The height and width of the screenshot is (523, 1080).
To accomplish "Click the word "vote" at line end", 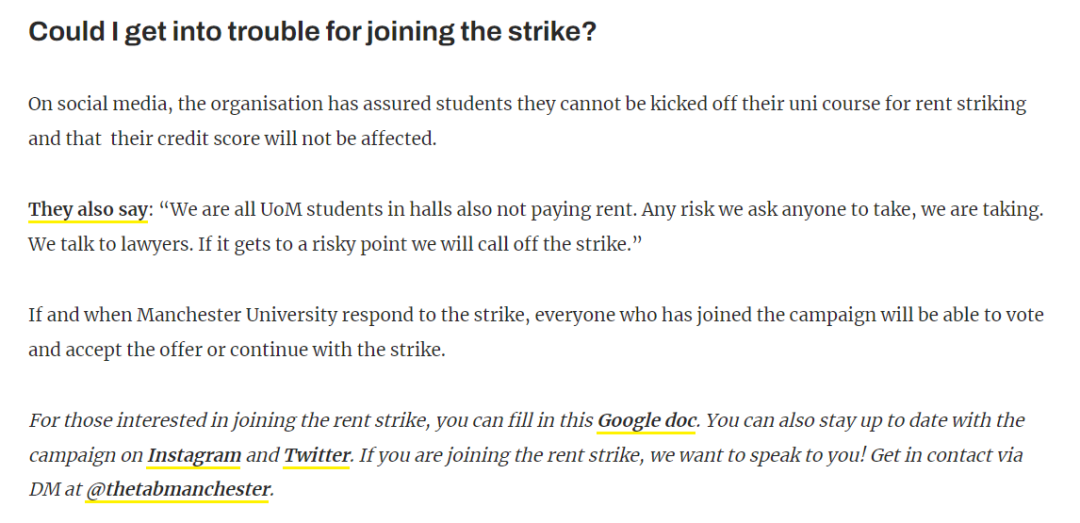I will pos(1026,315).
